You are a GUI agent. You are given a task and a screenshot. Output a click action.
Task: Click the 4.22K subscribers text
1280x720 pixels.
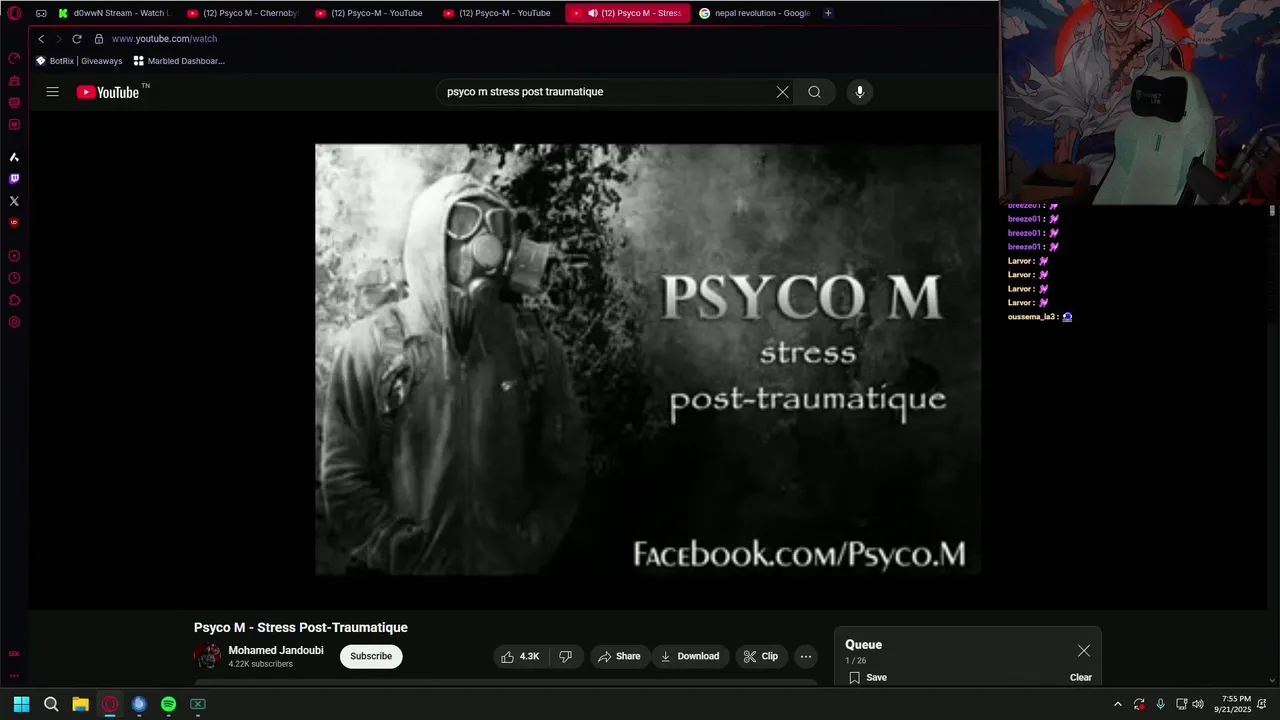[260, 664]
